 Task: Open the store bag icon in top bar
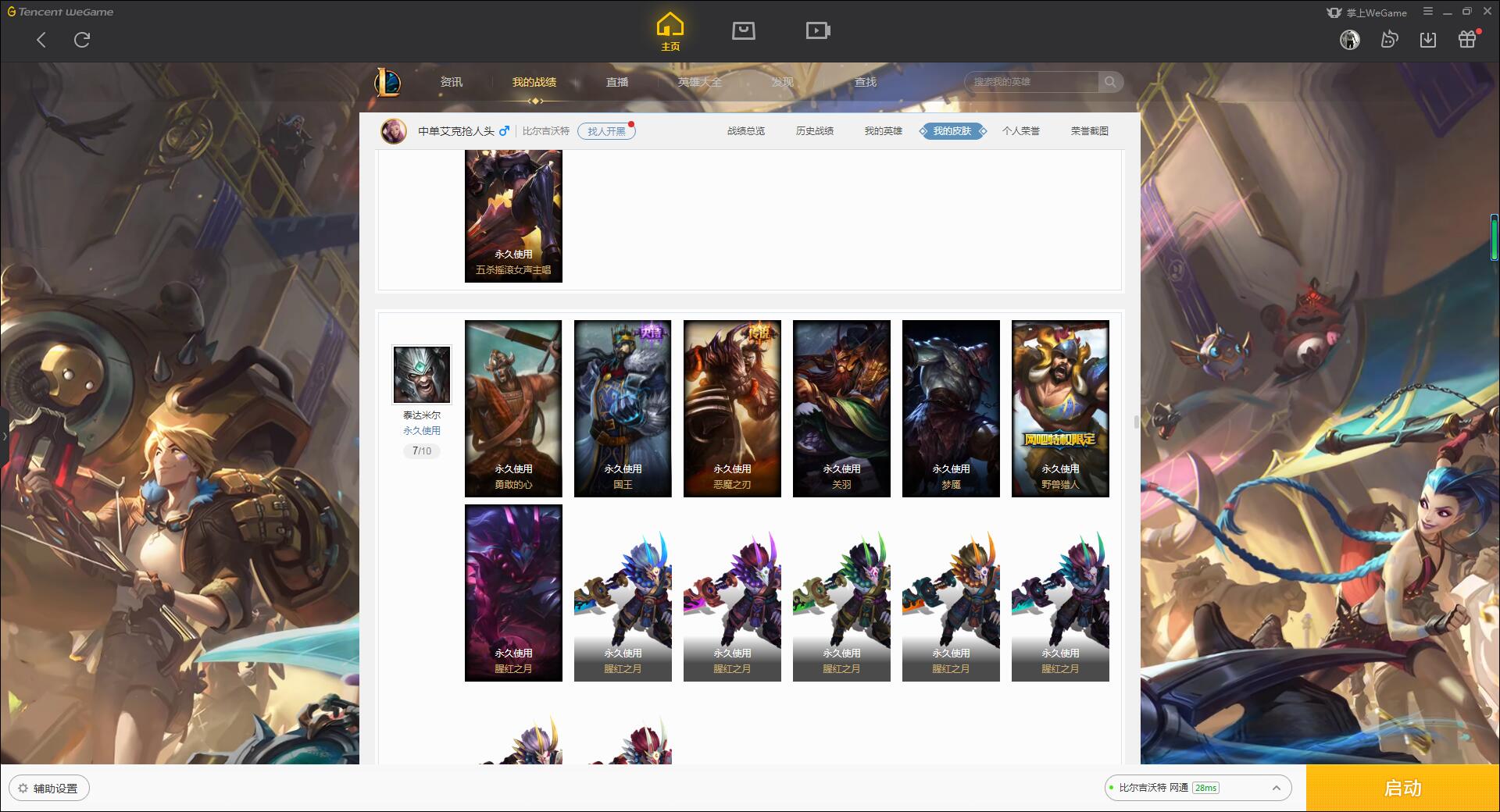pos(743,30)
